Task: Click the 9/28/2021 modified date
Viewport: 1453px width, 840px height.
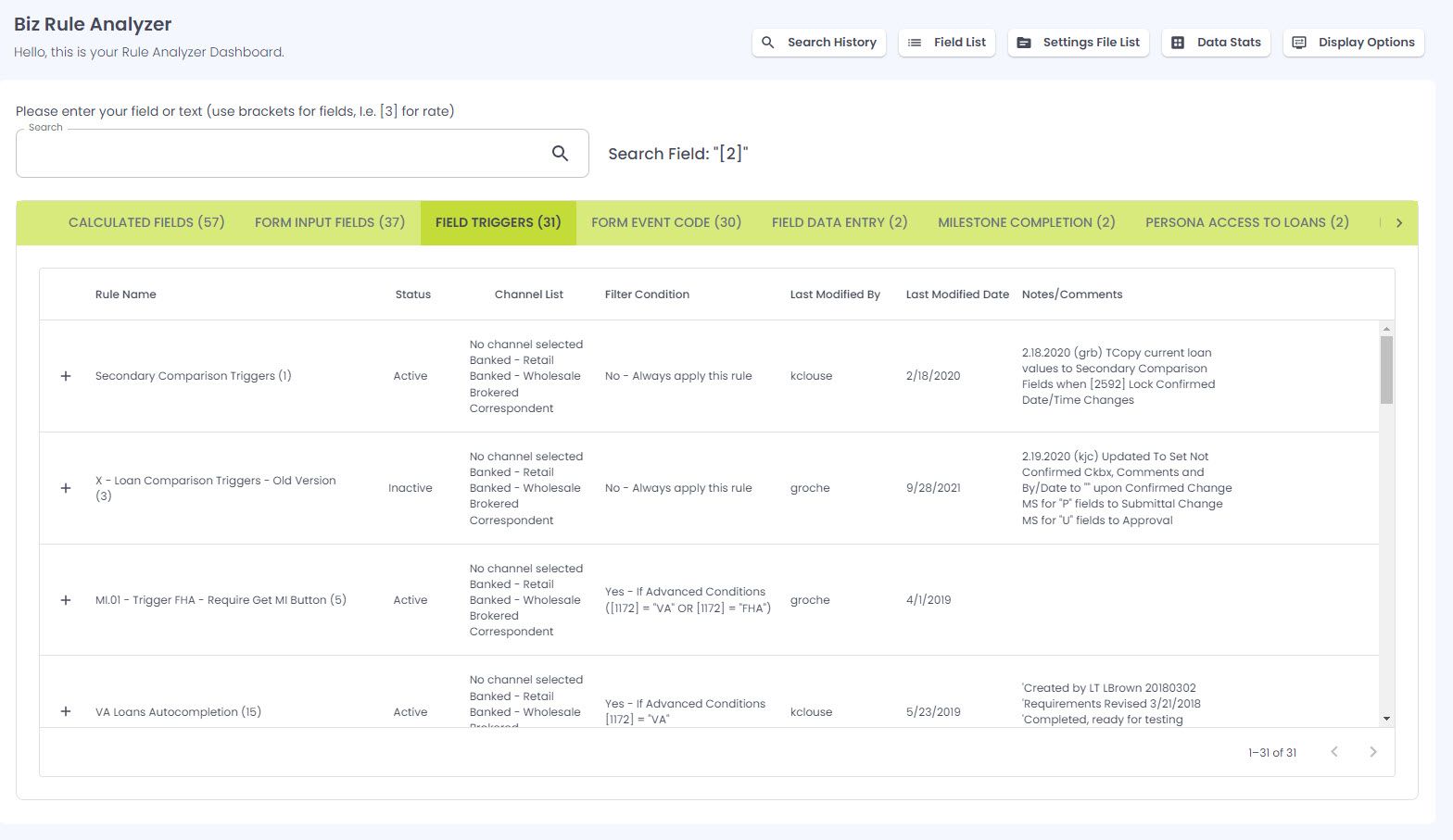Action: pyautogui.click(x=933, y=488)
